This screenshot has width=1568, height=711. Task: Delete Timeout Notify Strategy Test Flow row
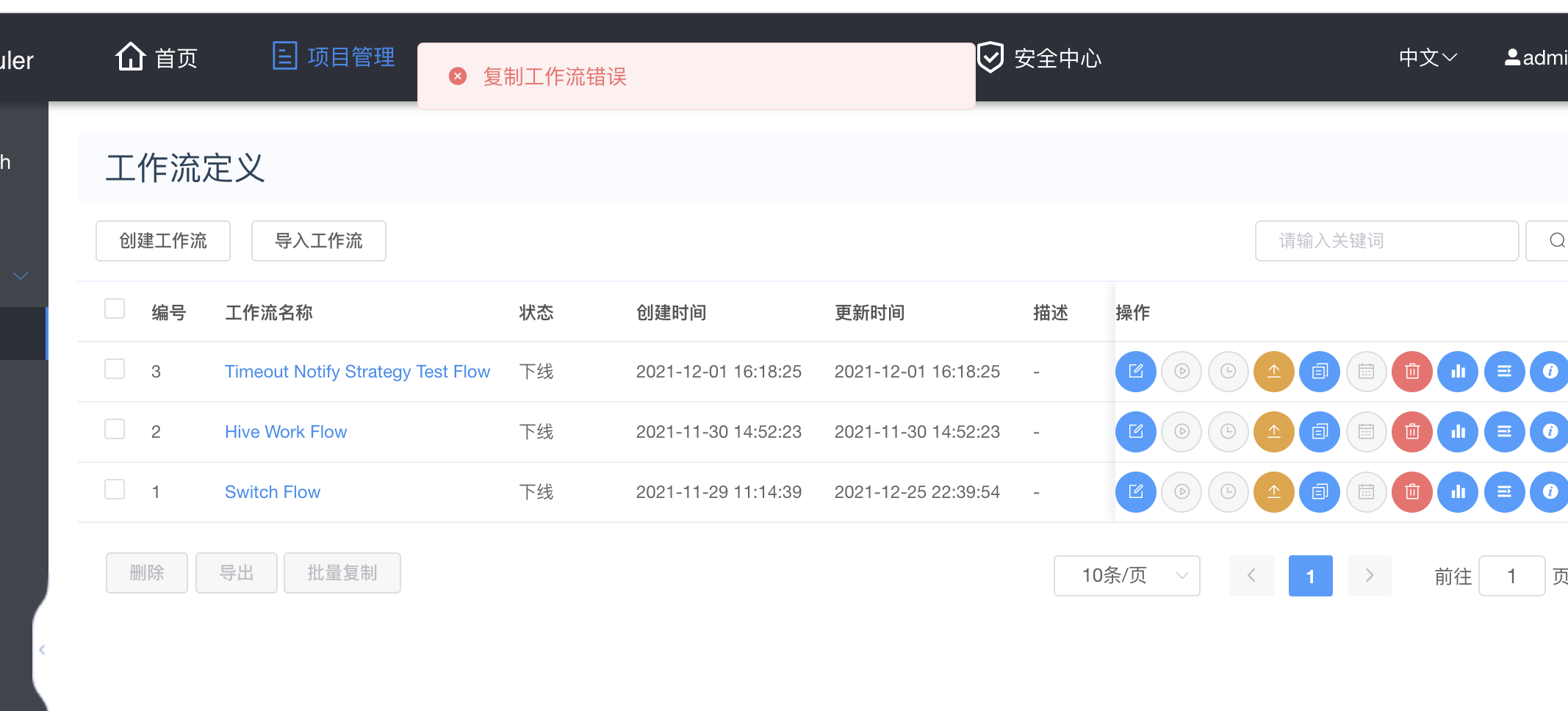tap(1412, 372)
